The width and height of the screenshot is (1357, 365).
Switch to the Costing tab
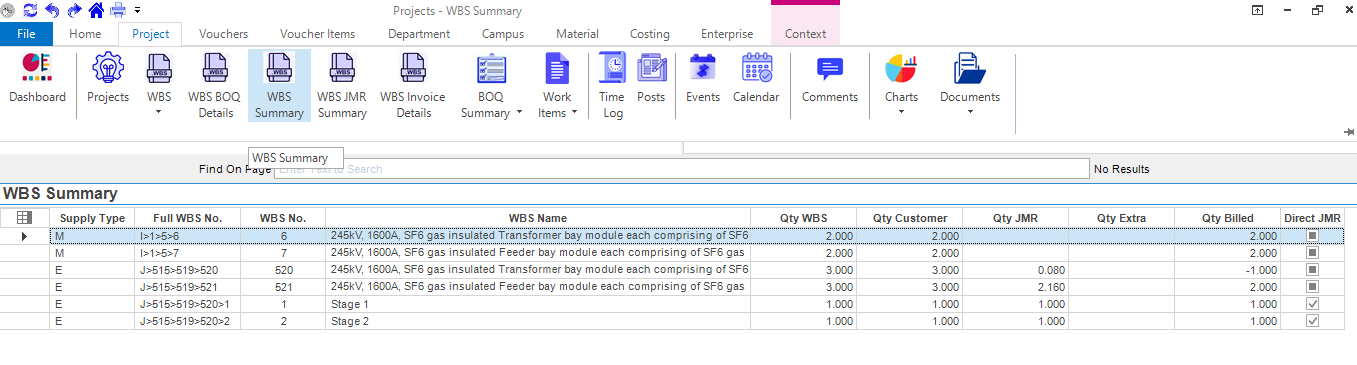pyautogui.click(x=650, y=33)
